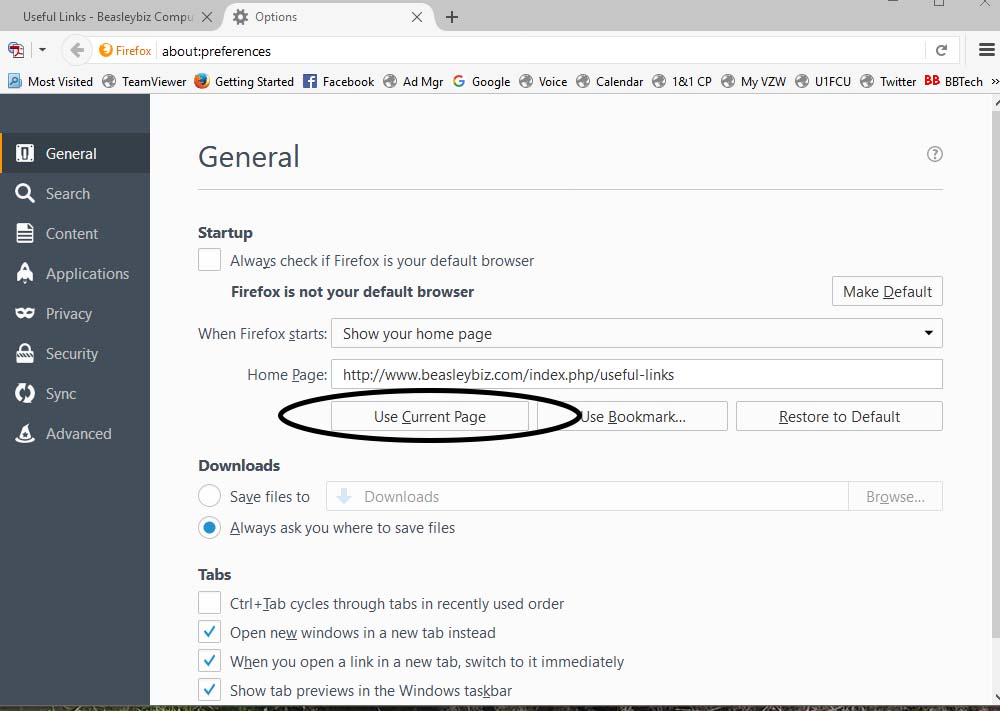The image size is (1000, 711).
Task: Open the 'When Firefox starts' dropdown
Action: (x=637, y=333)
